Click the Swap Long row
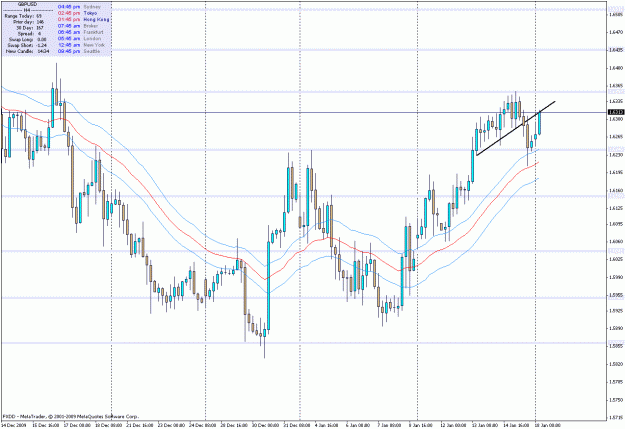625x429 pixels. click(28, 39)
